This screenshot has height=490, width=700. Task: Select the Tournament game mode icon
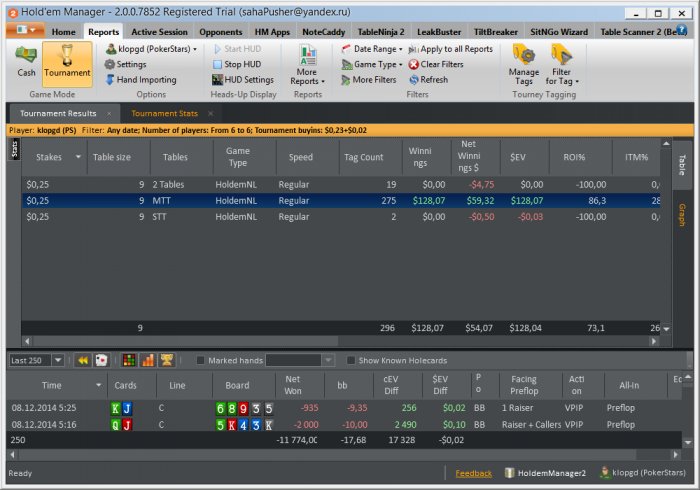pos(67,60)
